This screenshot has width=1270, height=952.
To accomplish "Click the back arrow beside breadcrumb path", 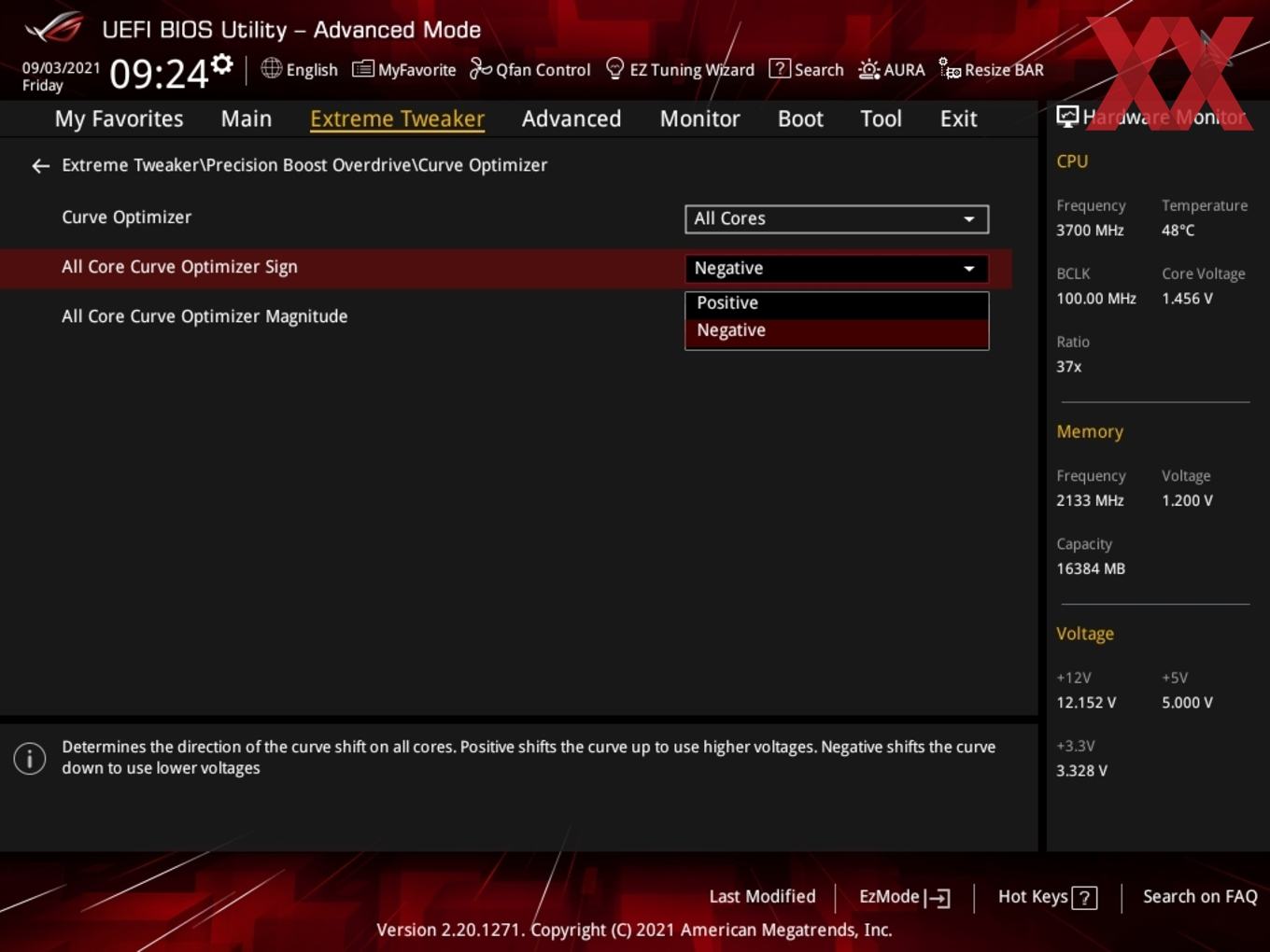I will 40,165.
